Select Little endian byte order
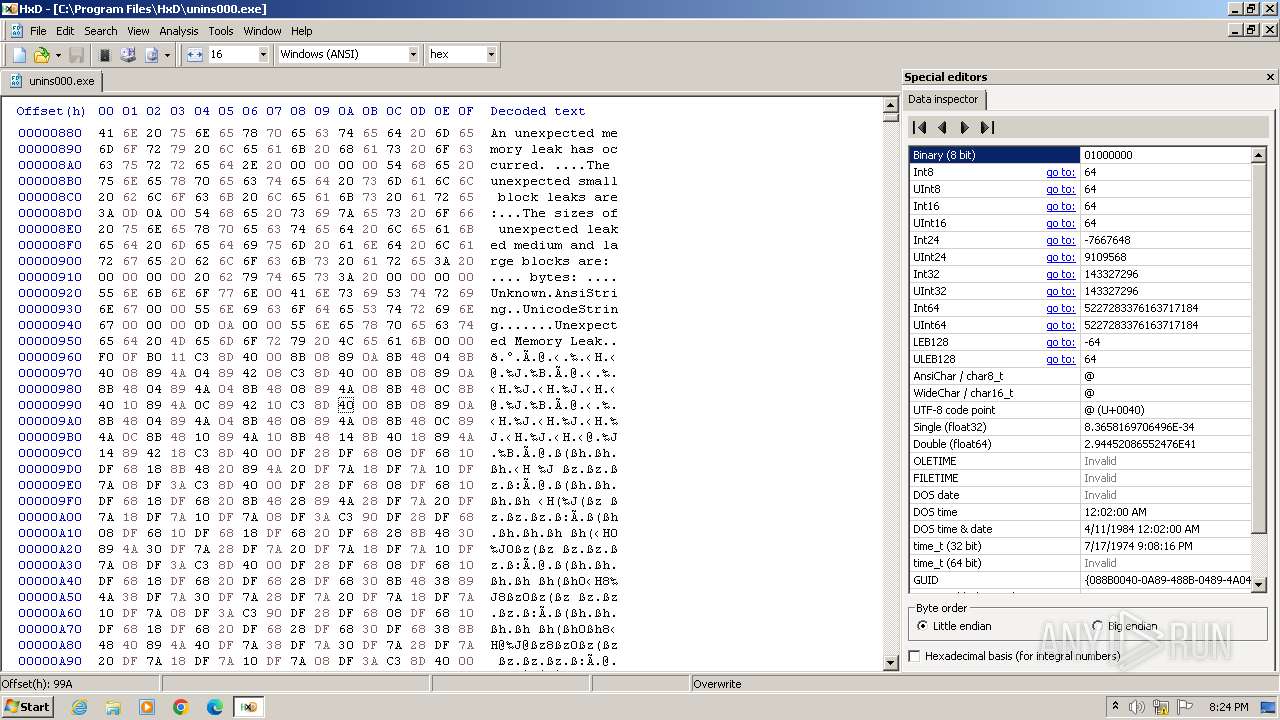 (955, 626)
